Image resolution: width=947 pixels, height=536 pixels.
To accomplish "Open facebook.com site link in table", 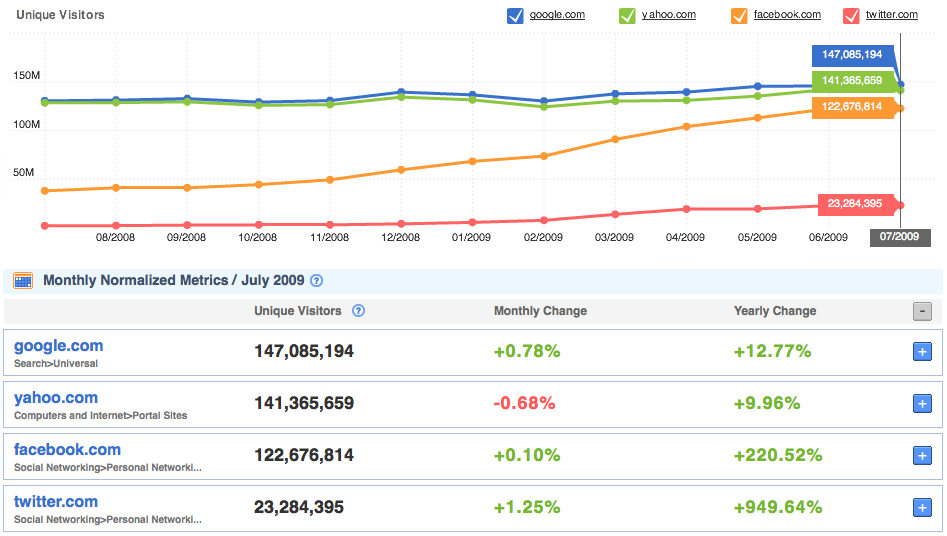I will (x=67, y=450).
